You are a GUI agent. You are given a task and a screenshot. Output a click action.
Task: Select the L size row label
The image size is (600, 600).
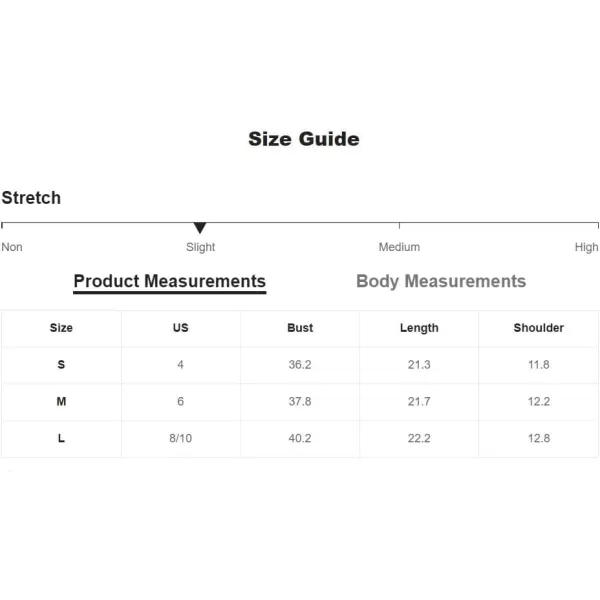pyautogui.click(x=61, y=438)
